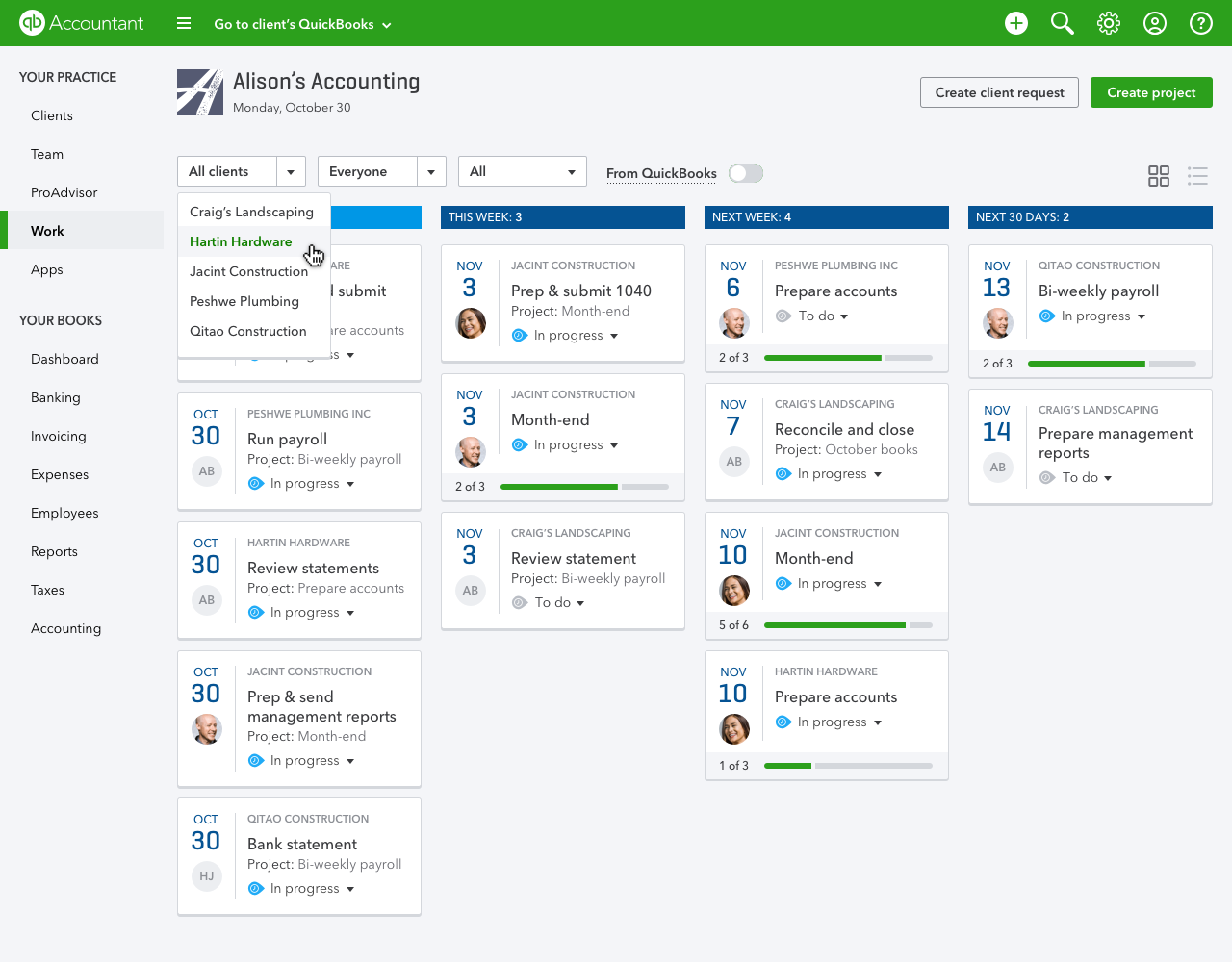Click the assignee photo on Prep & send management reports
Viewport: 1232px width, 962px height.
207,729
